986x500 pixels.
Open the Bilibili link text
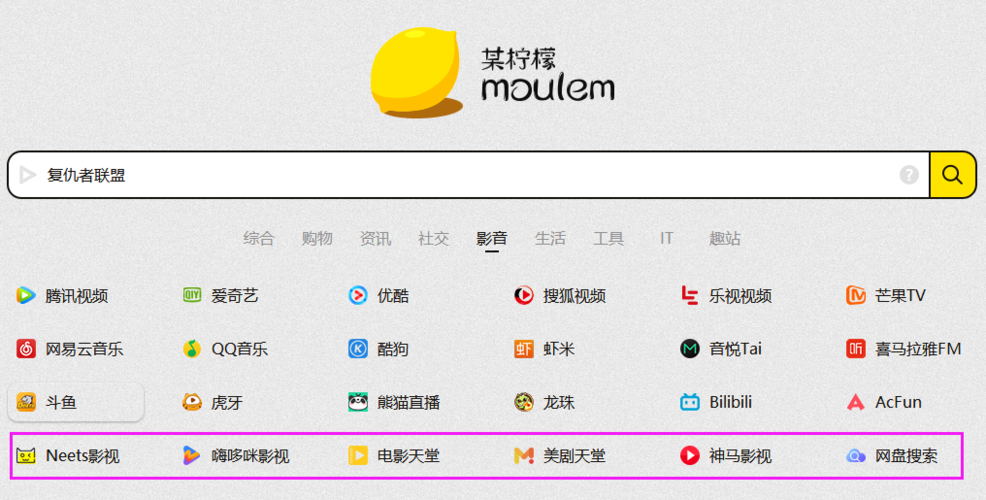tap(731, 403)
